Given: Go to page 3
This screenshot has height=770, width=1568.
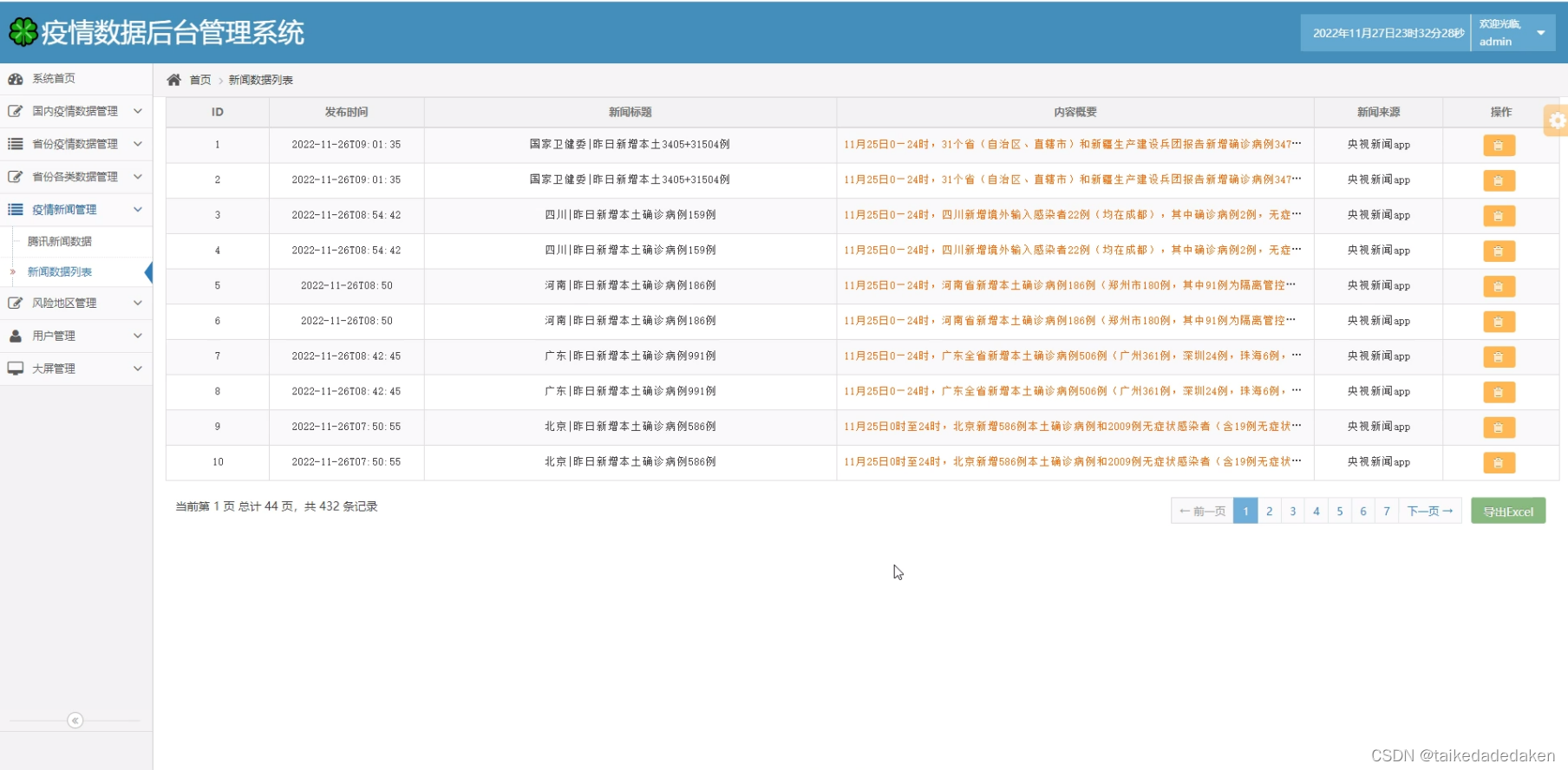Looking at the screenshot, I should [1293, 512].
